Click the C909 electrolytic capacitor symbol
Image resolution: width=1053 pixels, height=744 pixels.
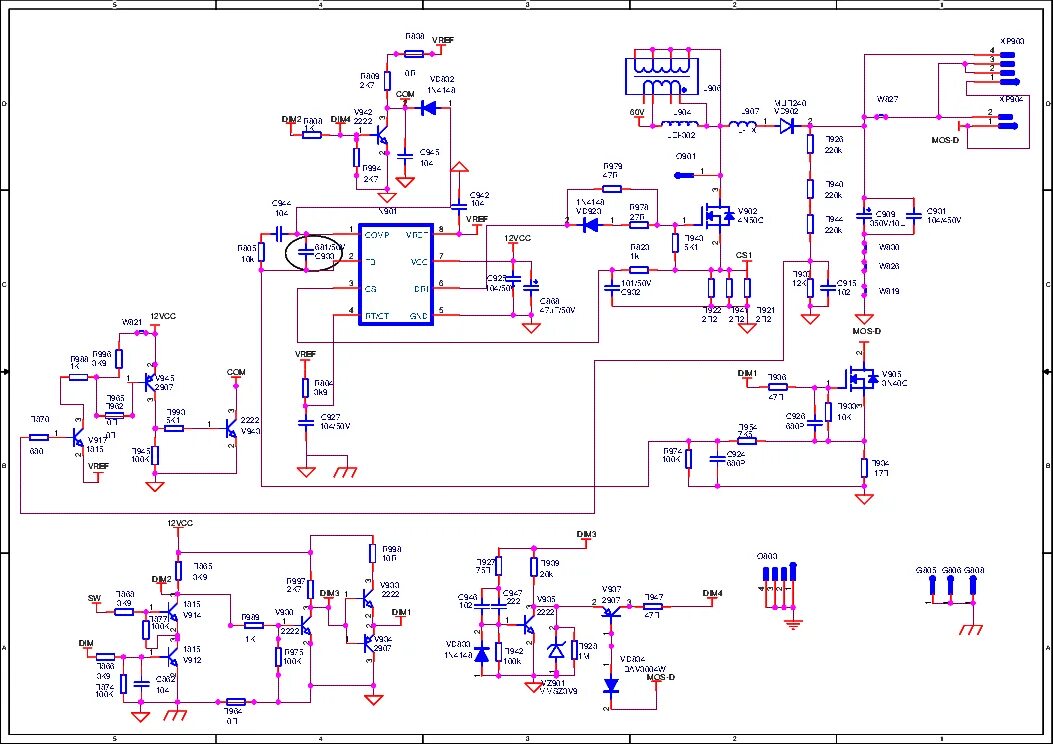point(864,216)
